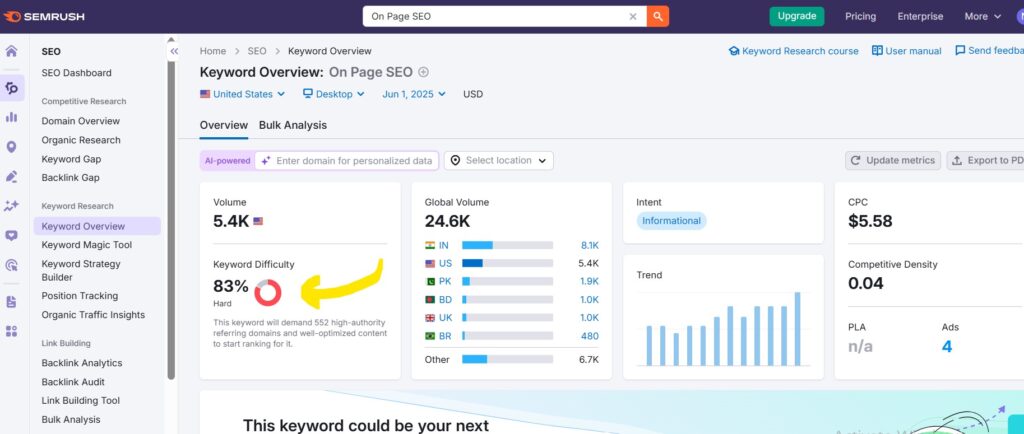Image resolution: width=1024 pixels, height=434 pixels.
Task: Open the target click rail icon
Action: [12, 264]
